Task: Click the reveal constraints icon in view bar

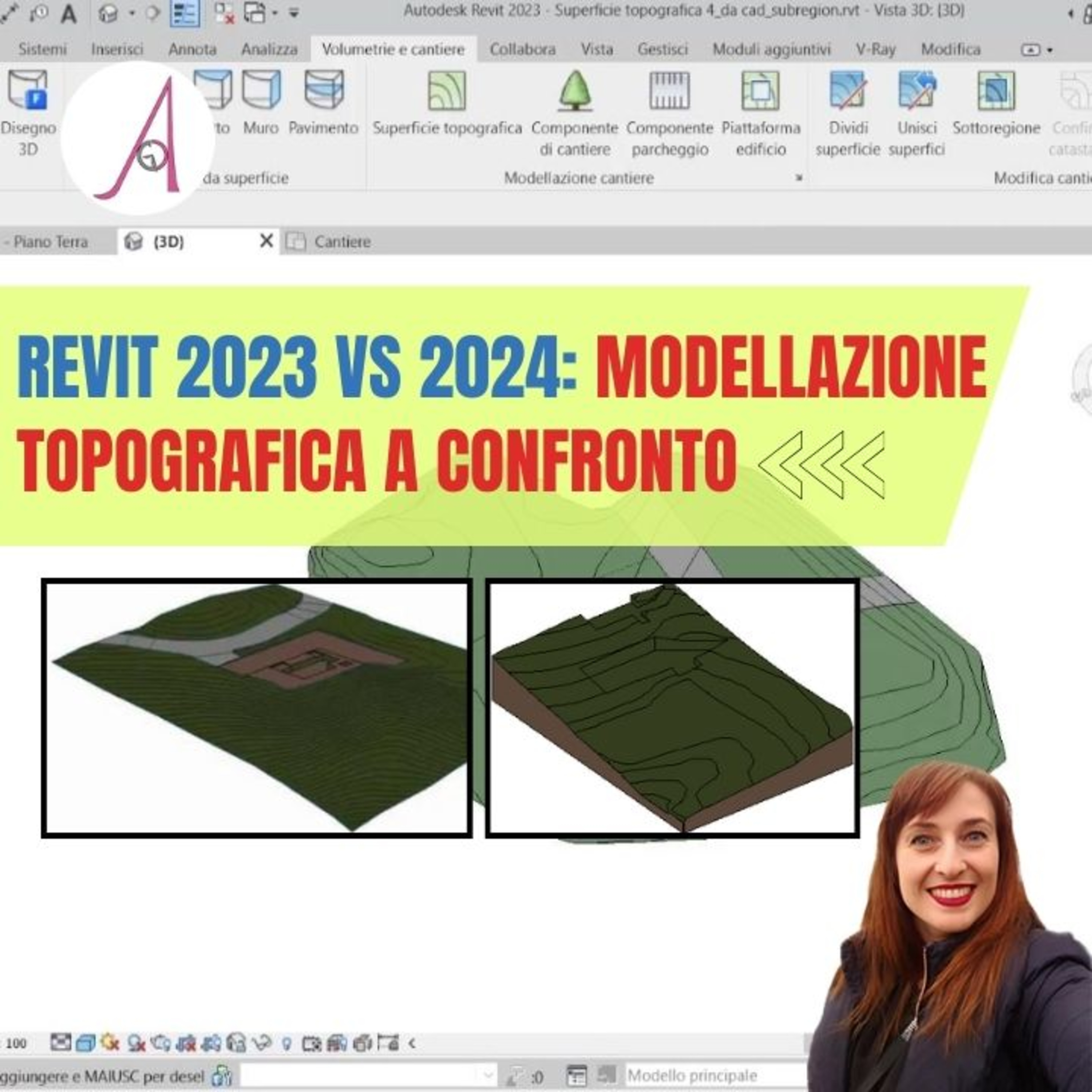Action: tap(388, 1043)
